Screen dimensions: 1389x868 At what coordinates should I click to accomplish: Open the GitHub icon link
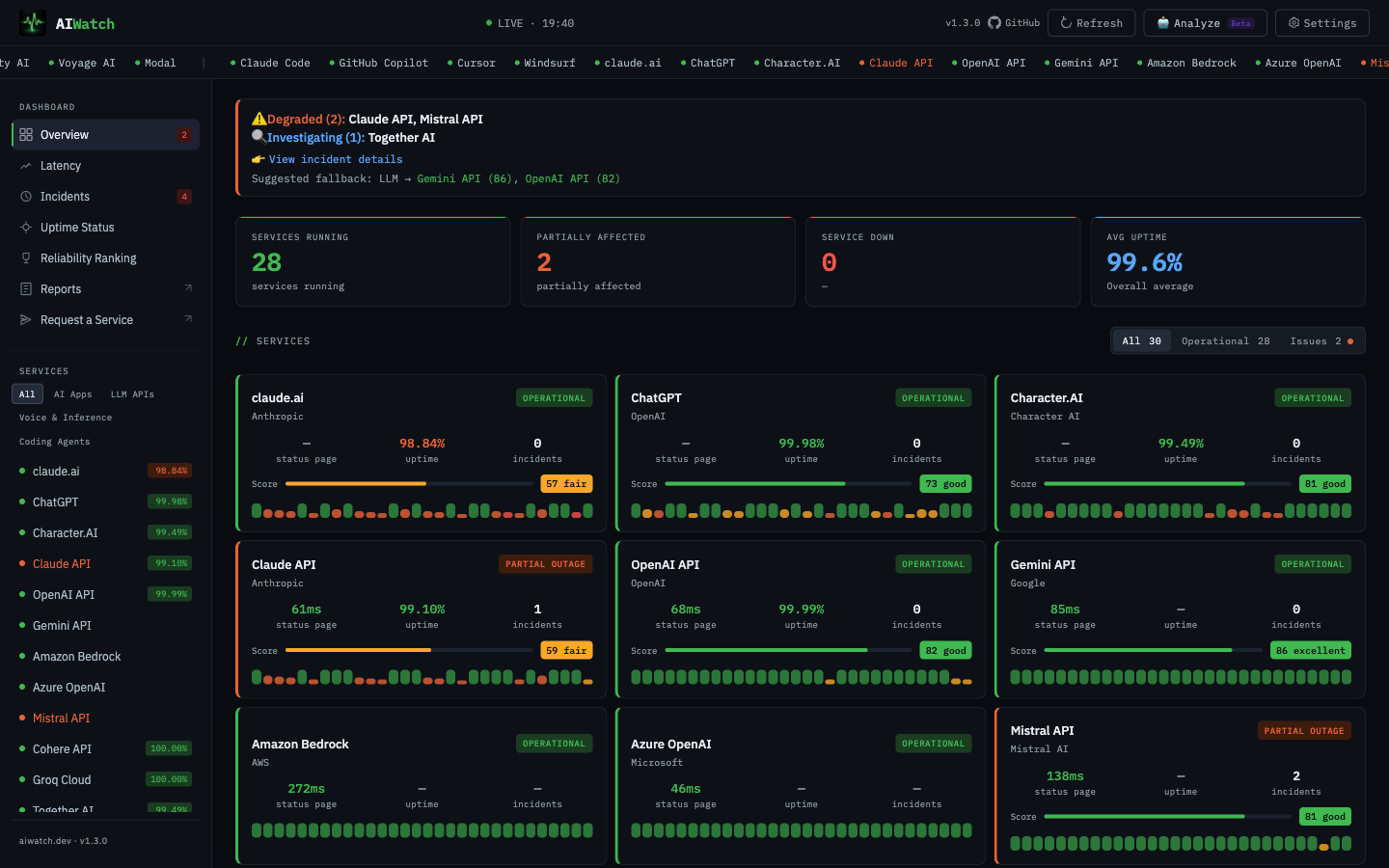tap(994, 23)
